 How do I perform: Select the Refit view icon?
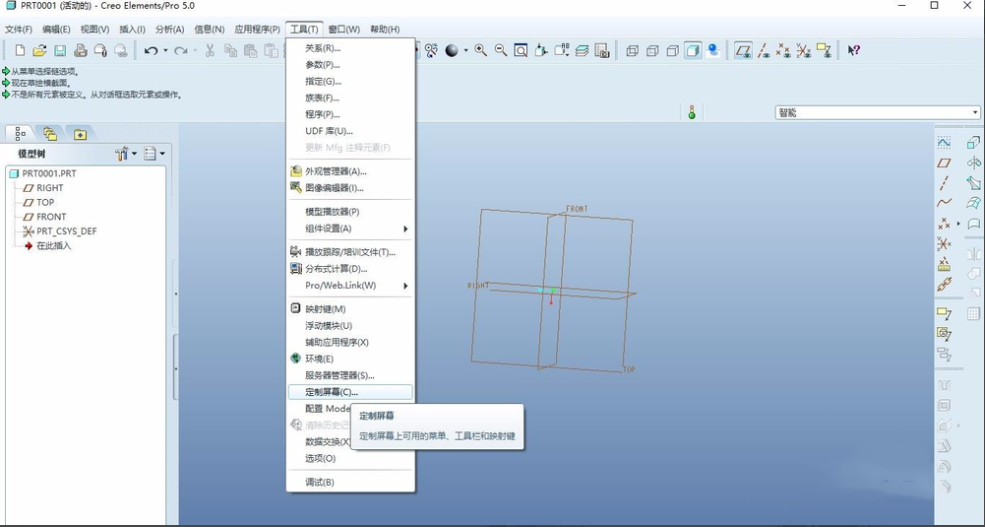(521, 50)
